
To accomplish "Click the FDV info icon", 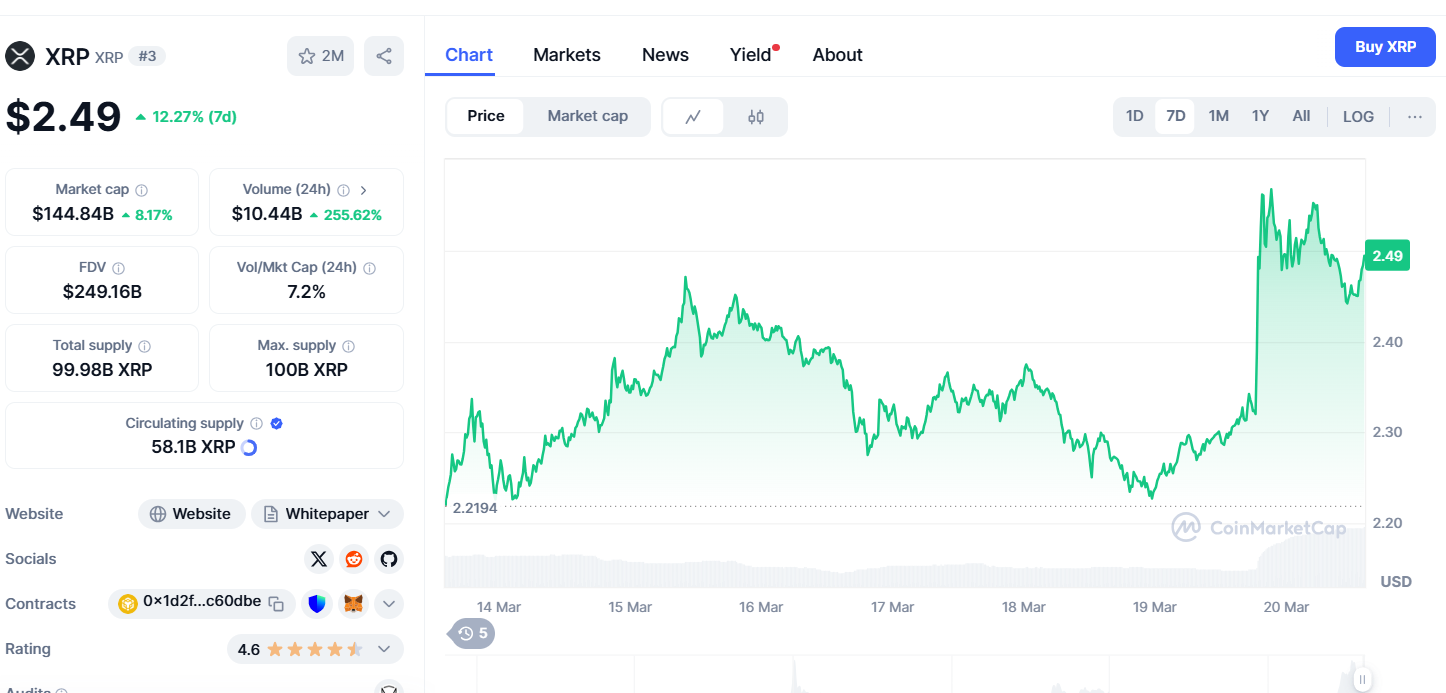I will [119, 268].
